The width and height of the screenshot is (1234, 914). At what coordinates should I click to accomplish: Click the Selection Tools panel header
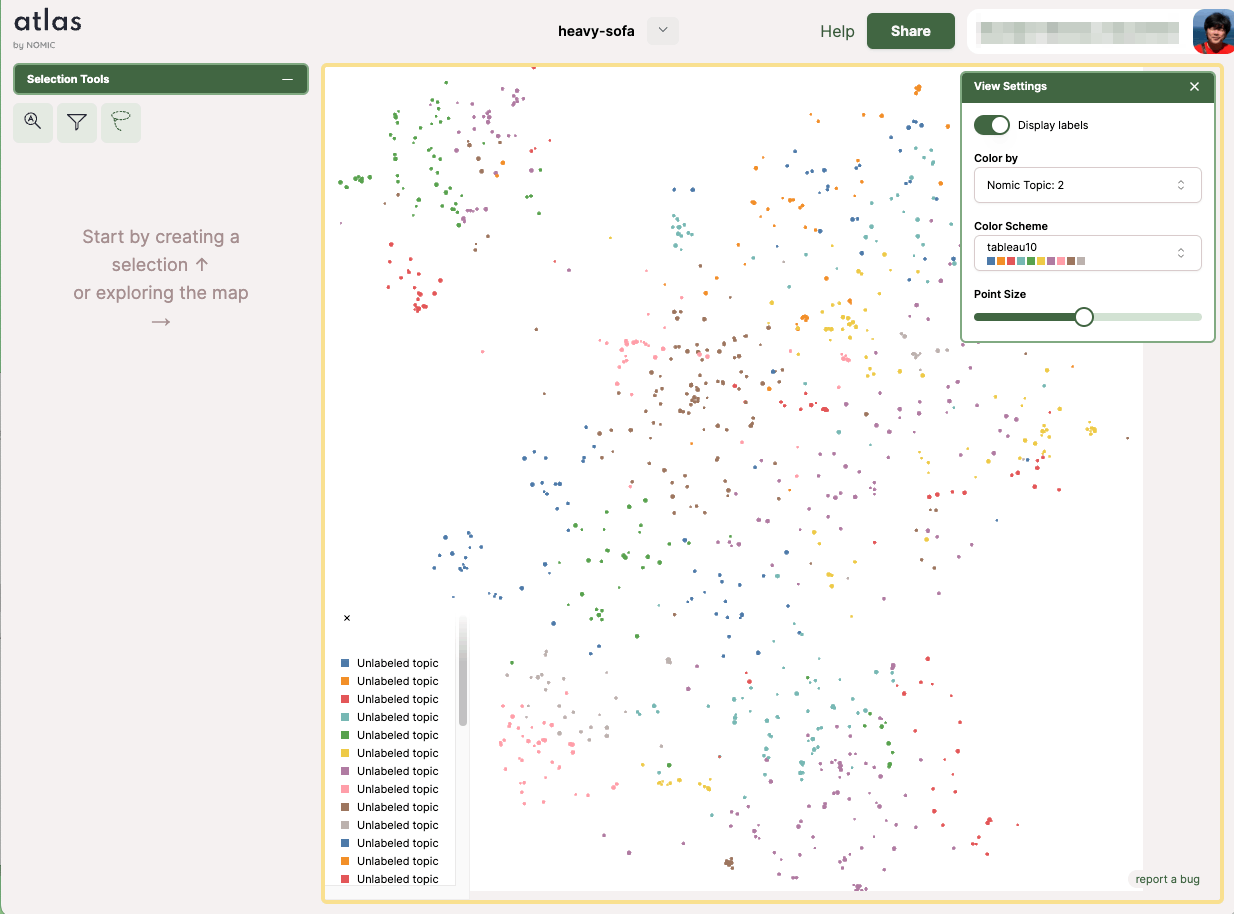[160, 79]
